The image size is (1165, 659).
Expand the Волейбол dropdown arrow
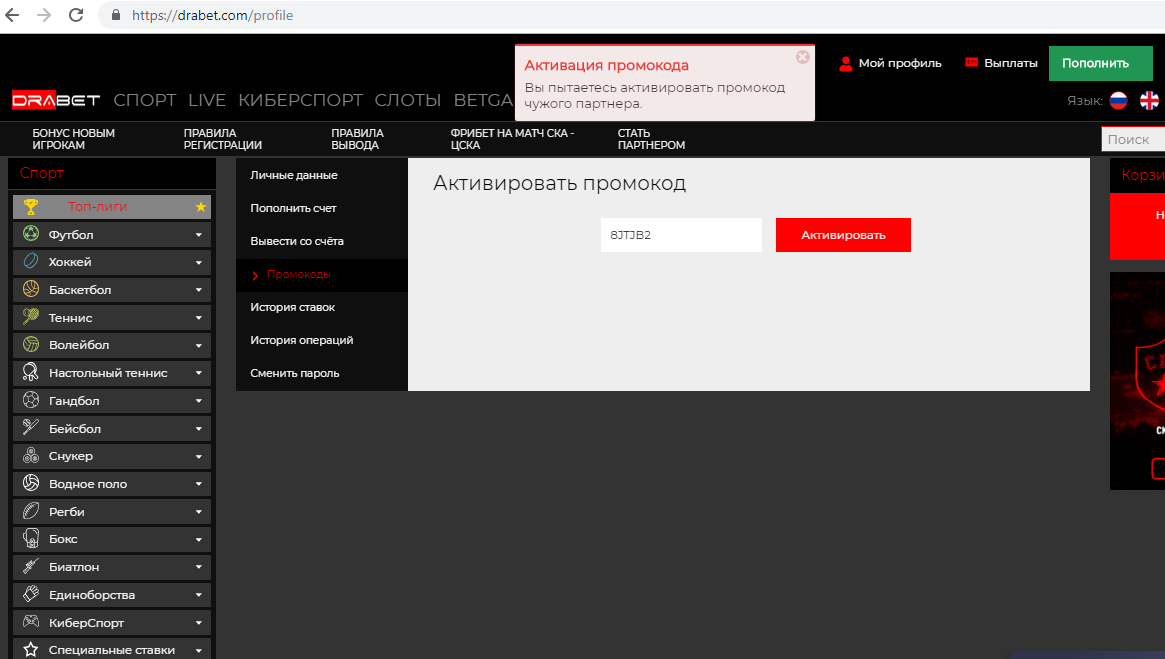coord(198,345)
